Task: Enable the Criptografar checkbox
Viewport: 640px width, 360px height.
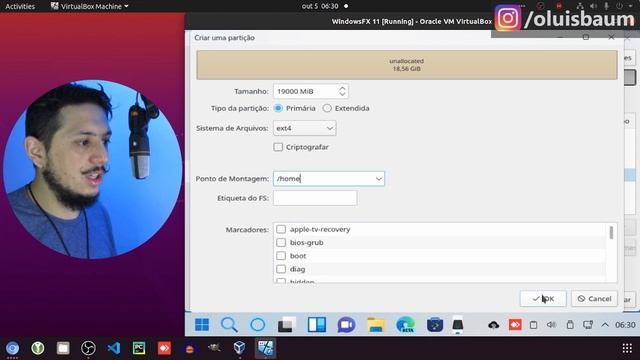Action: click(278, 147)
